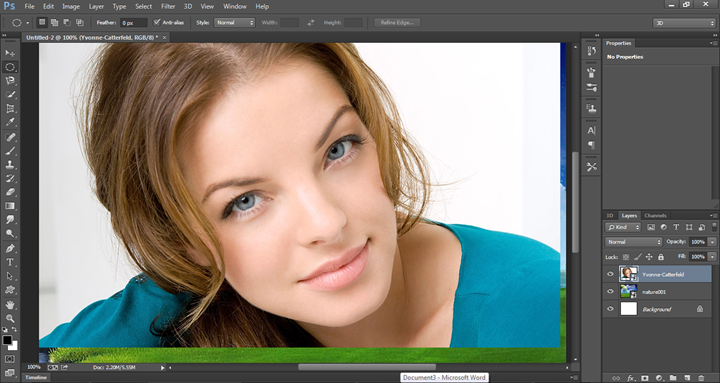This screenshot has width=720, height=383.
Task: Select the Elliptical Marquee tool in the toolbox
Action: [x=10, y=67]
